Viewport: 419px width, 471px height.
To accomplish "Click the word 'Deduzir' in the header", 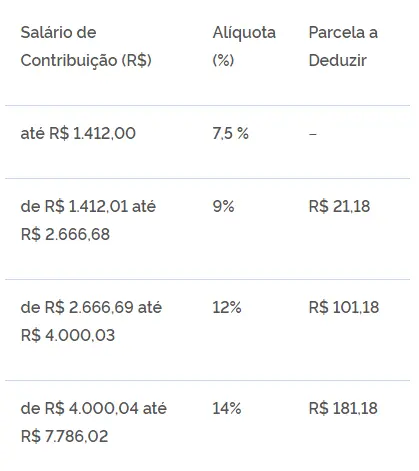I will click(338, 60).
